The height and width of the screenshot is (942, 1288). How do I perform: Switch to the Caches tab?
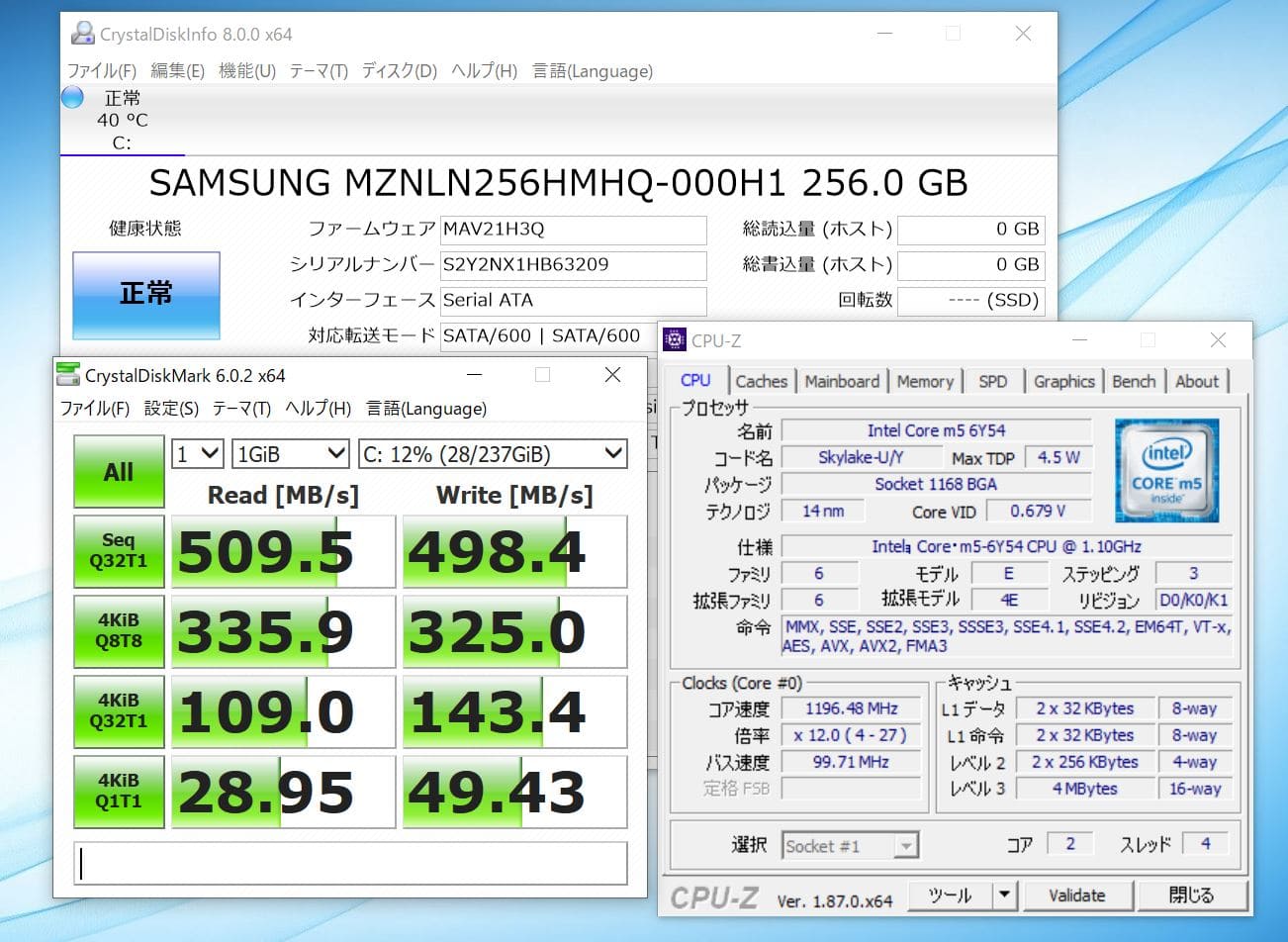(762, 381)
